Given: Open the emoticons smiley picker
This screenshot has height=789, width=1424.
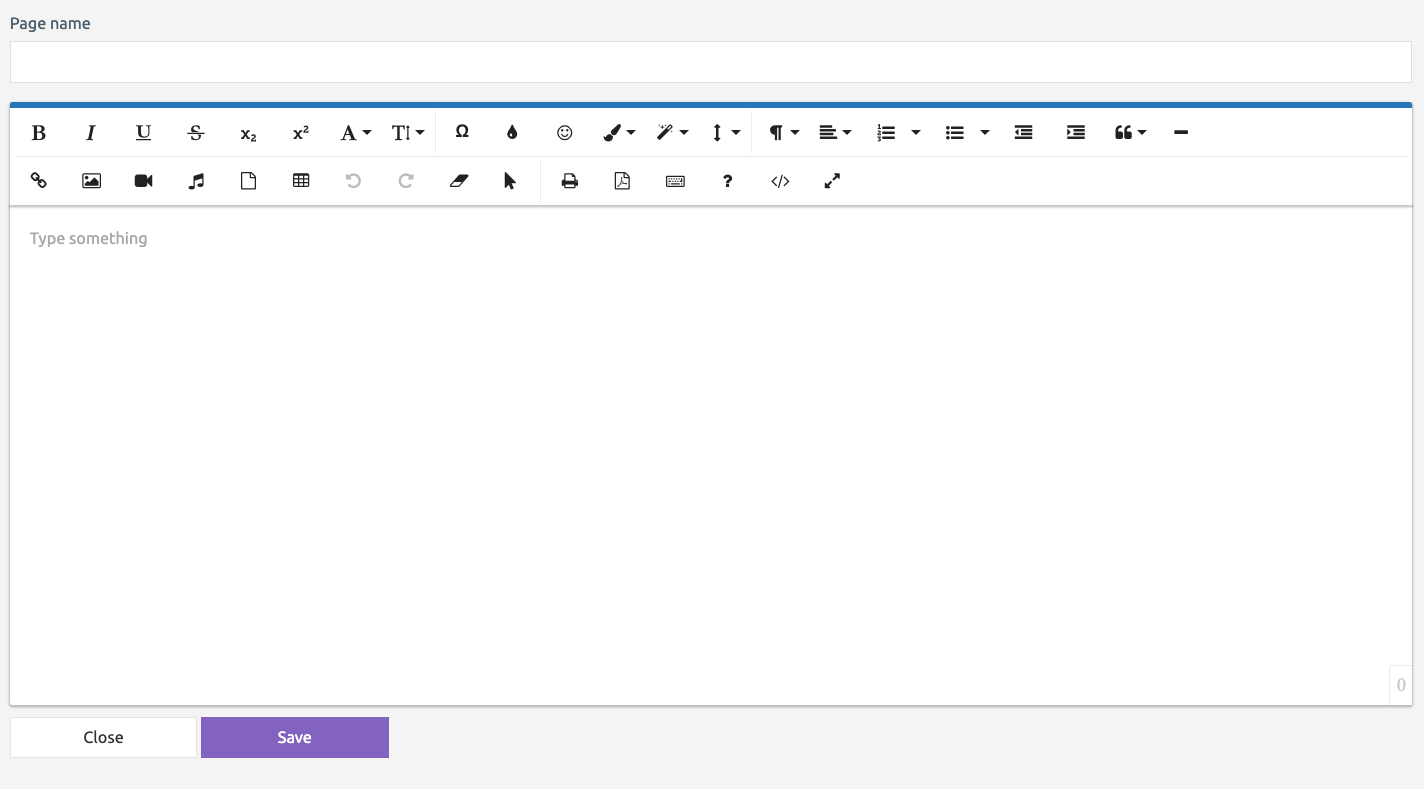Looking at the screenshot, I should (565, 133).
